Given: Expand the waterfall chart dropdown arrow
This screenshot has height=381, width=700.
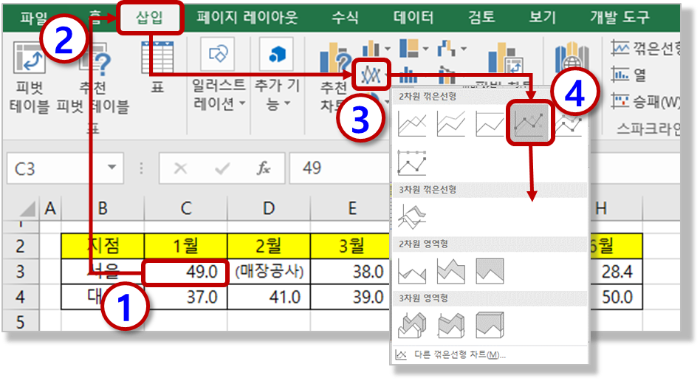Looking at the screenshot, I should tap(464, 49).
